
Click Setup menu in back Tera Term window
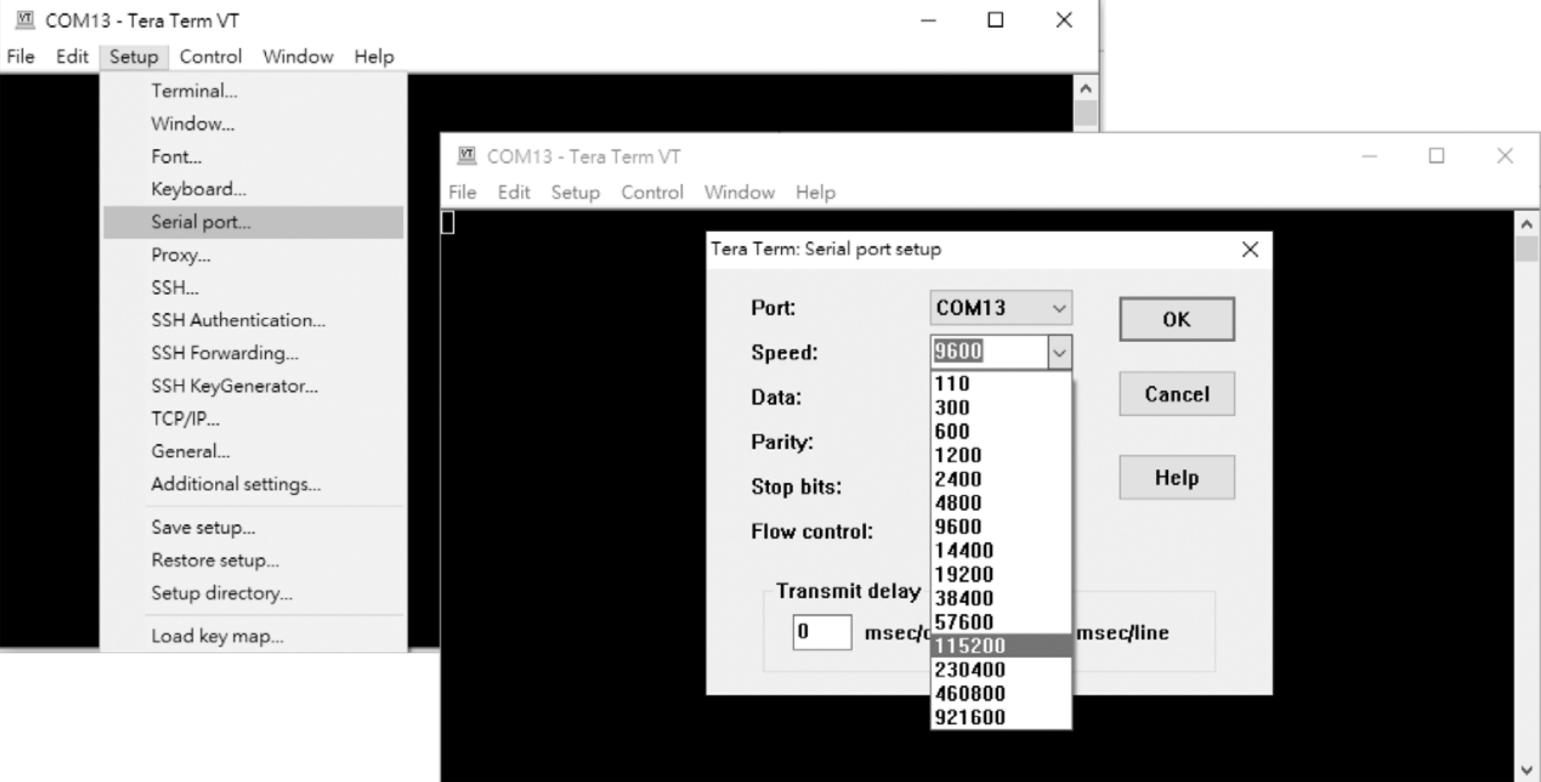click(x=134, y=57)
